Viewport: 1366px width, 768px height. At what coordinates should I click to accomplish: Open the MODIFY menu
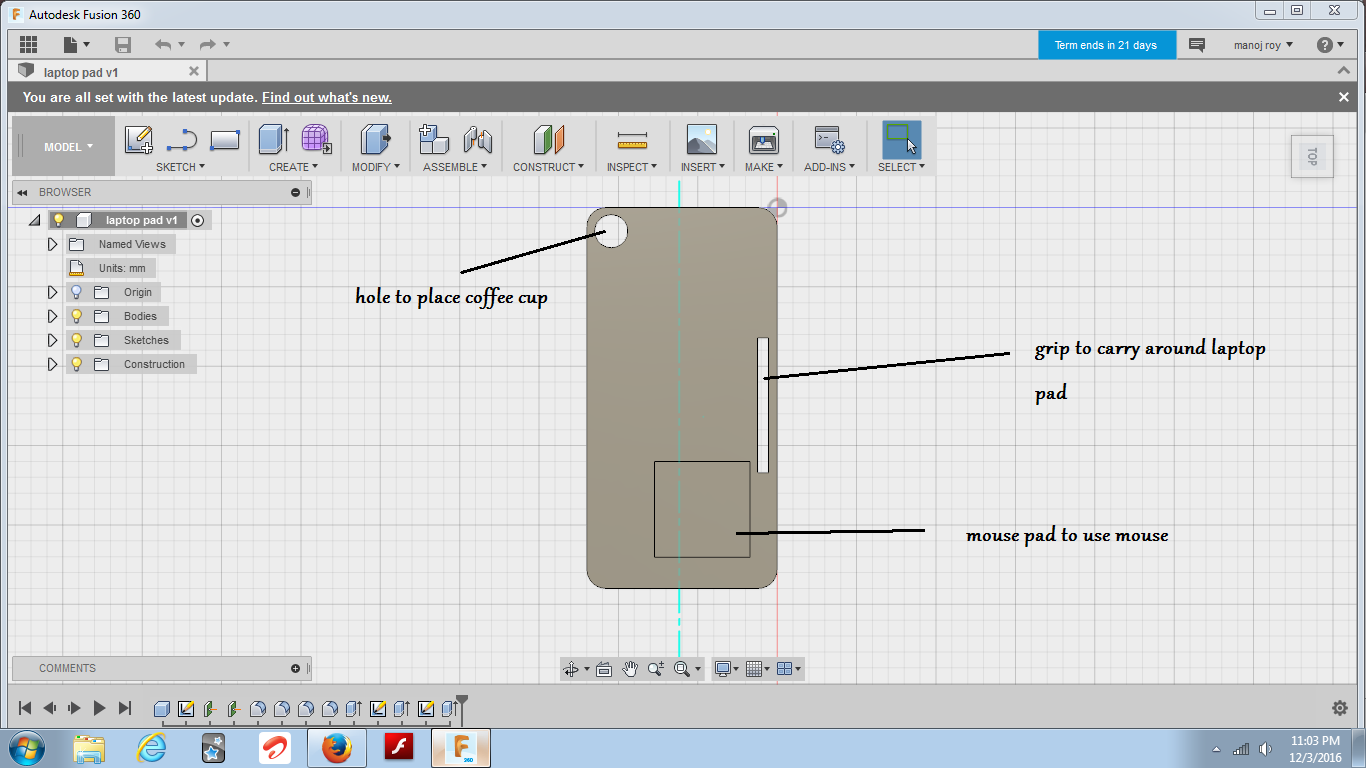pyautogui.click(x=375, y=166)
